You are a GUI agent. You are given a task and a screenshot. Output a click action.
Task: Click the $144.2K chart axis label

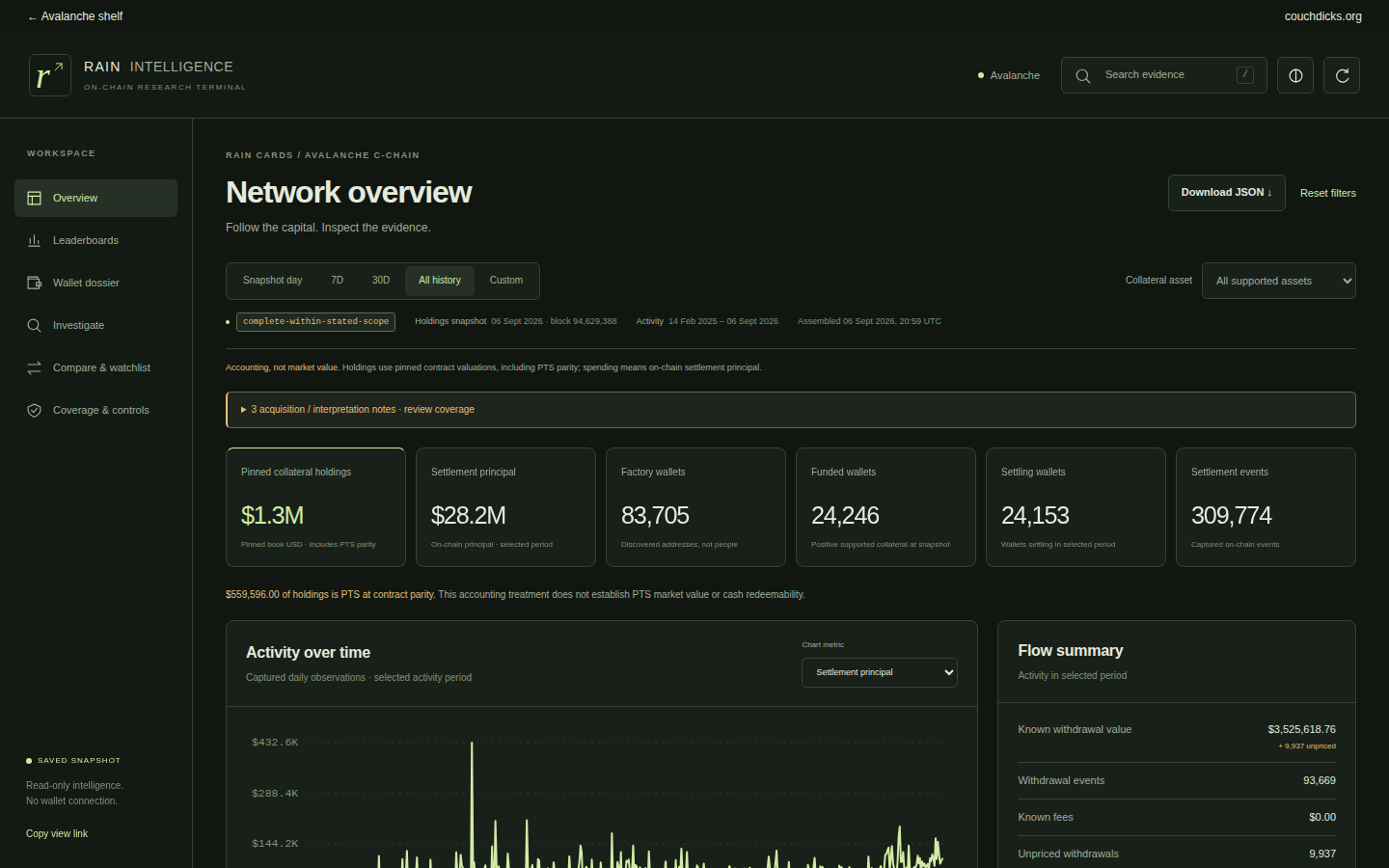point(275,844)
